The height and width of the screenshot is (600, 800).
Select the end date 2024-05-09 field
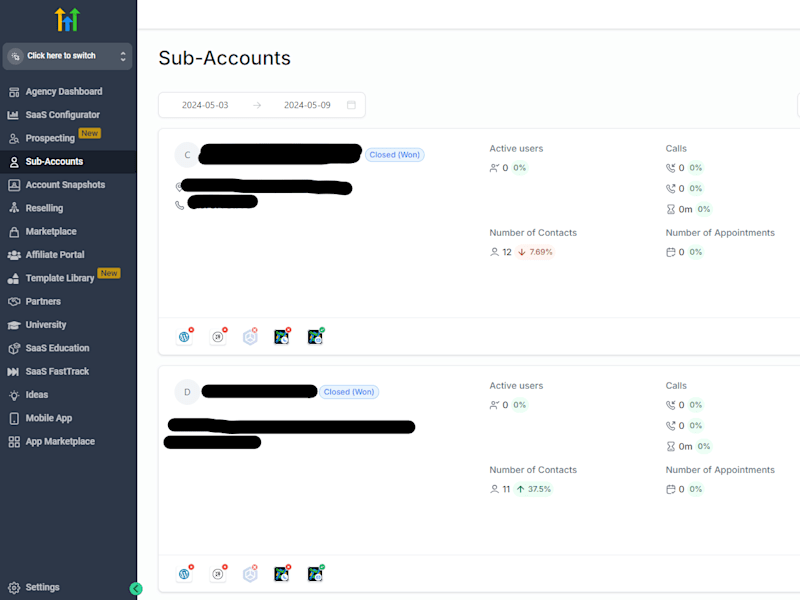(307, 105)
